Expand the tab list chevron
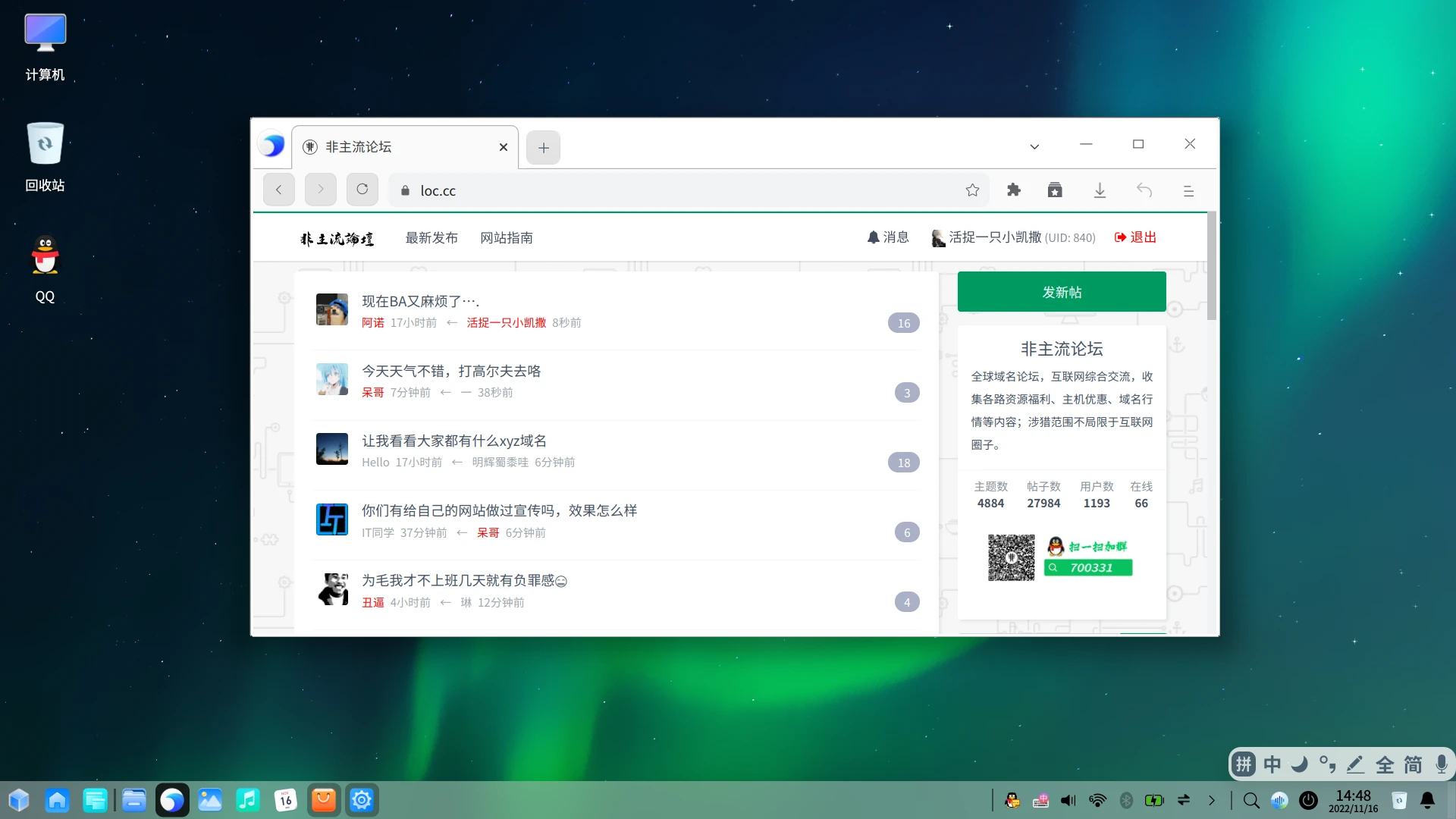This screenshot has height=819, width=1456. click(x=1034, y=146)
